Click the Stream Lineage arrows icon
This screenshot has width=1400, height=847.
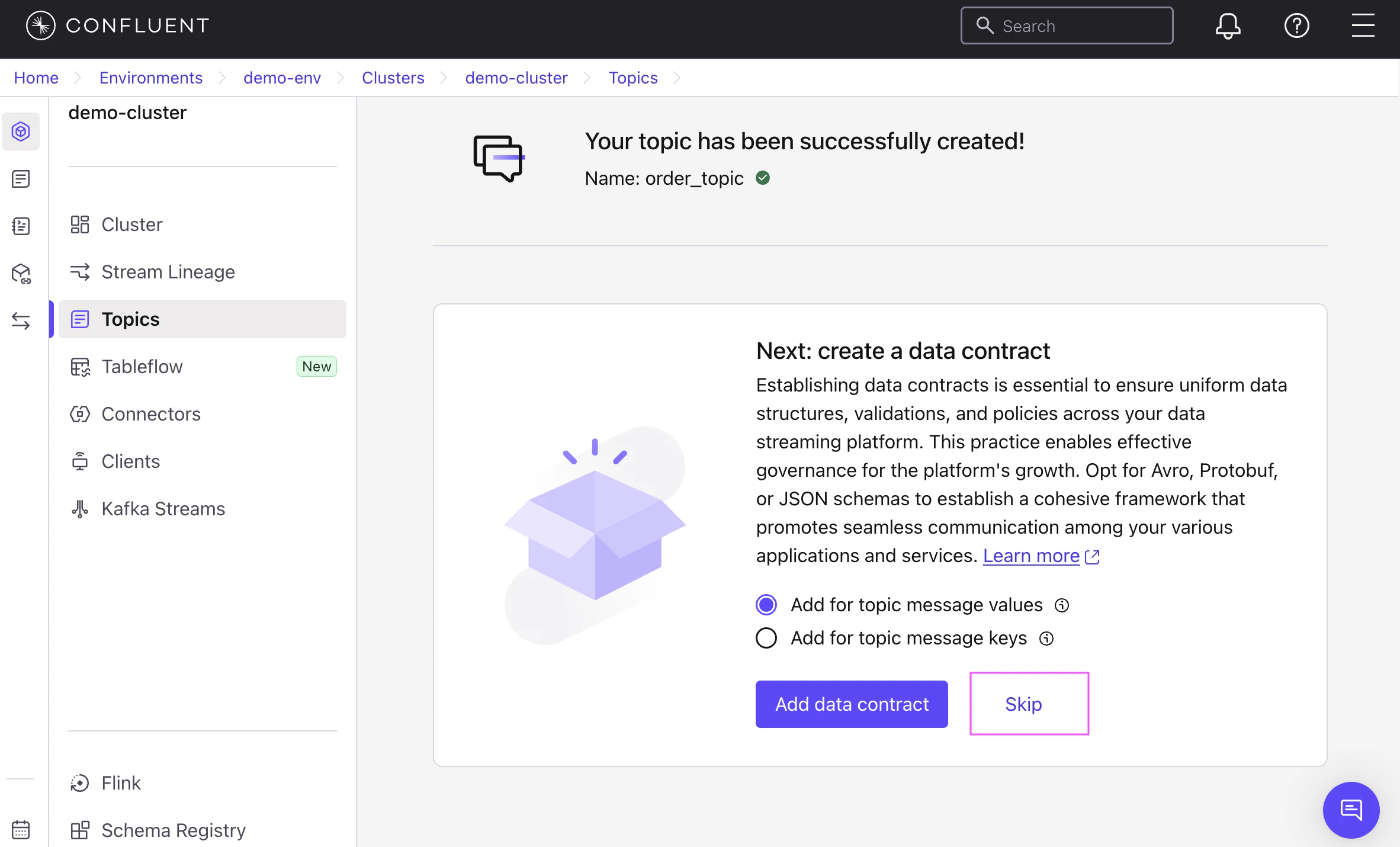[80, 272]
